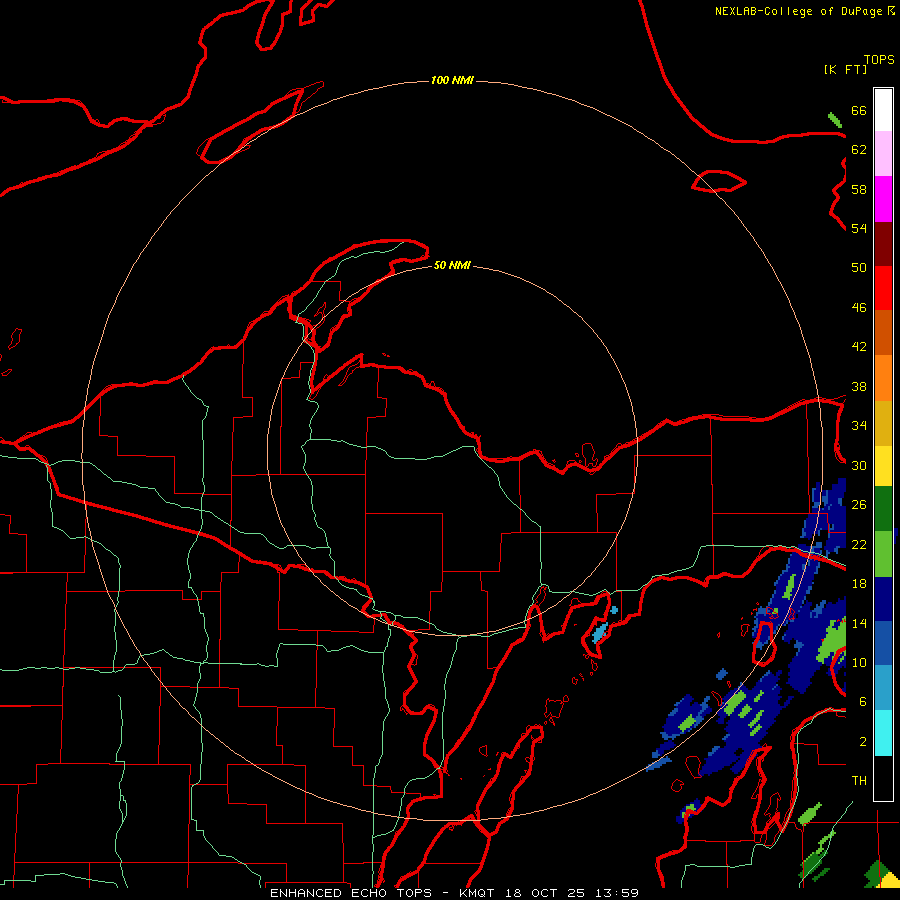Viewport: 900px width, 900px height.
Task: Click the 14 value on the legend scale
Action: [859, 623]
